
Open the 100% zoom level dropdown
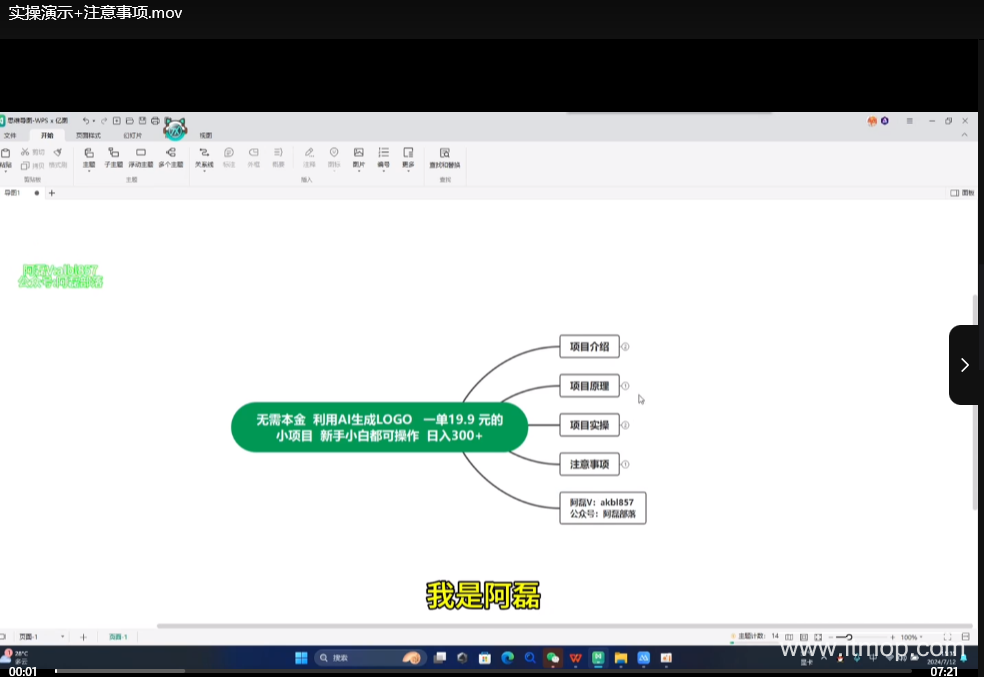pyautogui.click(x=911, y=637)
